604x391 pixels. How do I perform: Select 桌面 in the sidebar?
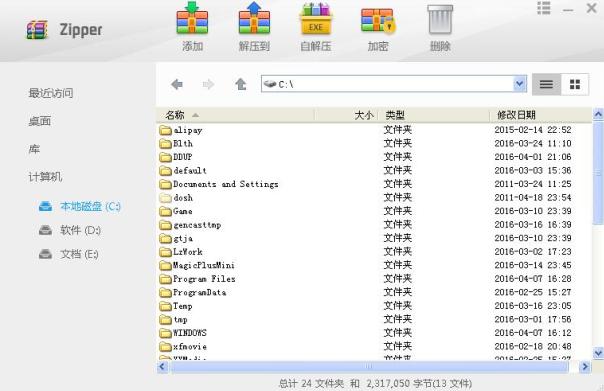[x=40, y=121]
